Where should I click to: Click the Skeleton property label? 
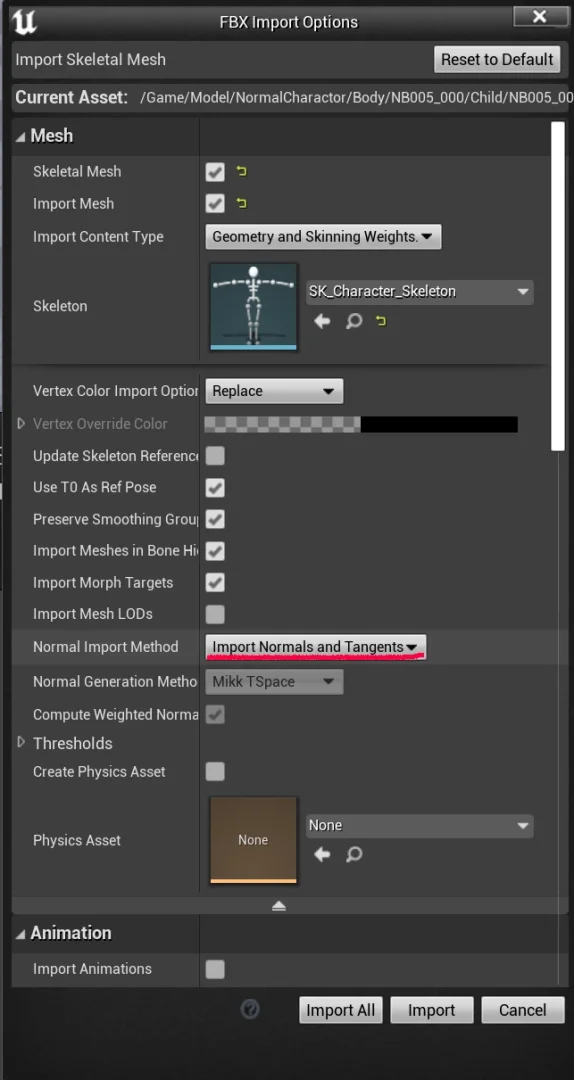click(x=60, y=307)
